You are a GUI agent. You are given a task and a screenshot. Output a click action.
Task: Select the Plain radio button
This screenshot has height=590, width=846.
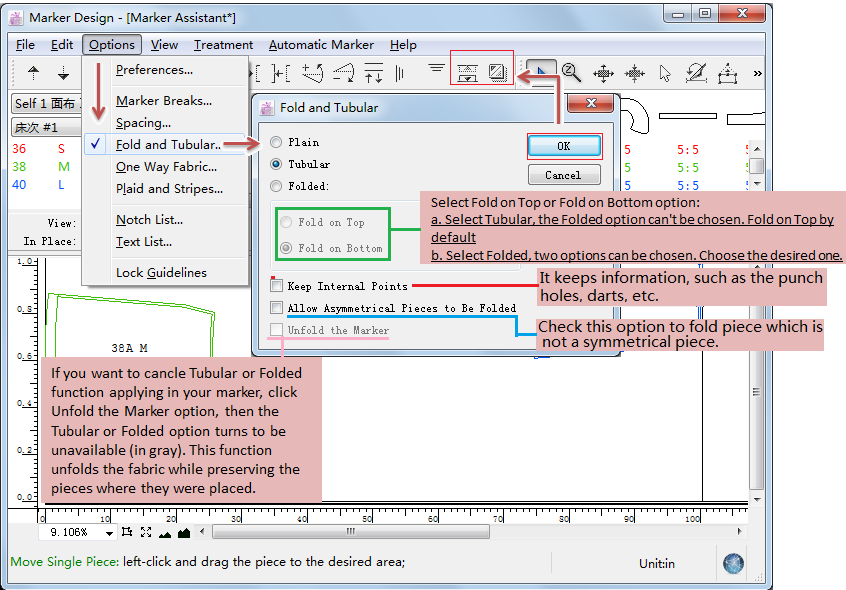(276, 142)
